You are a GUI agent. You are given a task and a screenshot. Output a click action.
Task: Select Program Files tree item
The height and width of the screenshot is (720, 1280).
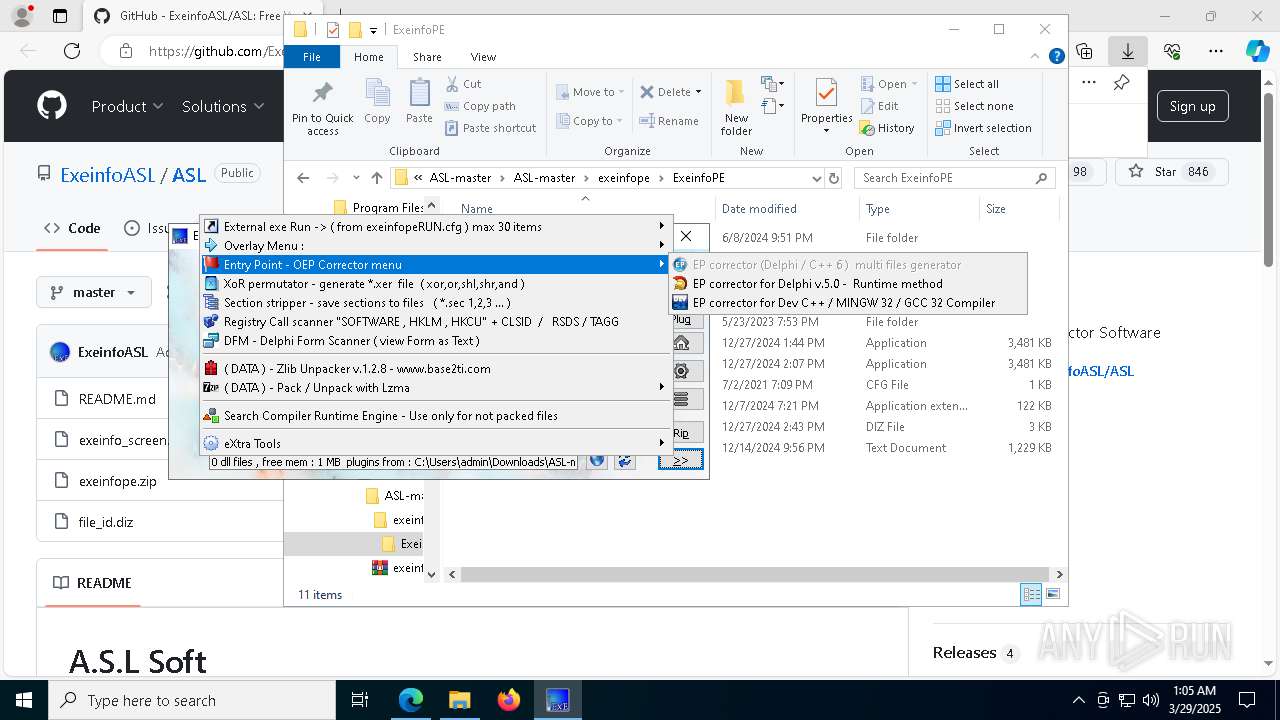(378, 208)
